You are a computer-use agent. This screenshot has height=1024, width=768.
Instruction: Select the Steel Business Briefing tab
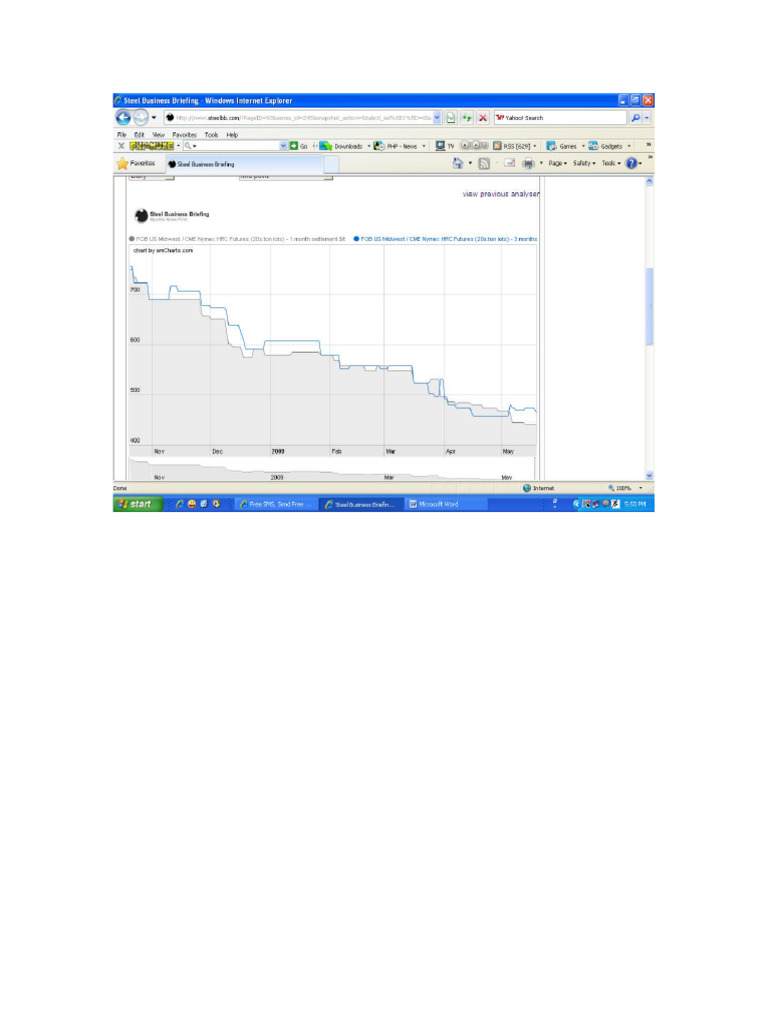pos(244,164)
